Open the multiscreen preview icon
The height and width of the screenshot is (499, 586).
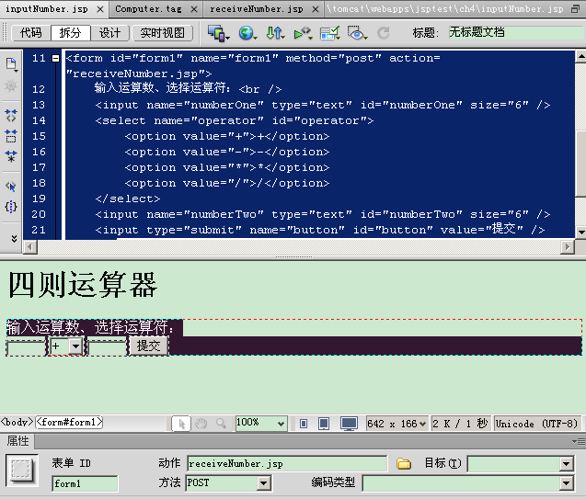tap(218, 33)
